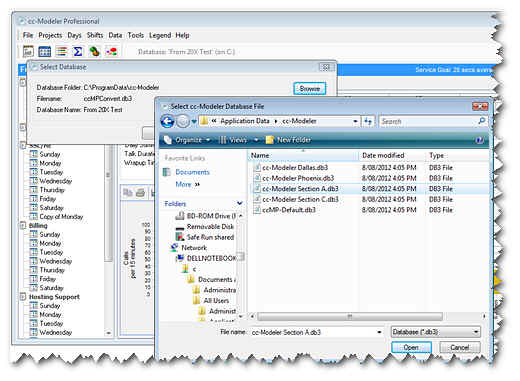Click the colored lines list toolbar icon
This screenshot has height=381, width=520.
61,51
